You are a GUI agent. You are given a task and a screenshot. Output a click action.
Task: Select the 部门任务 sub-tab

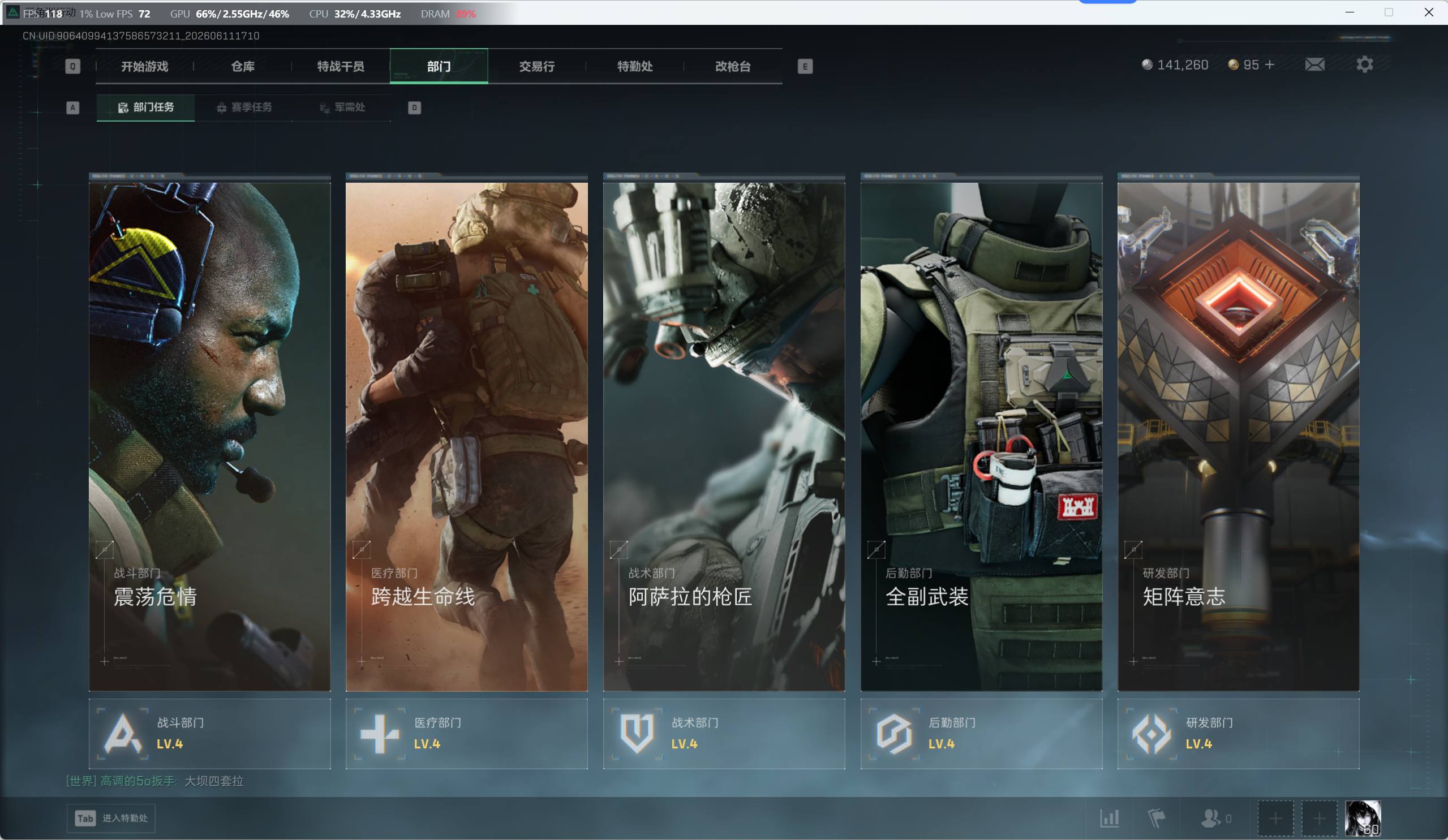tap(145, 107)
